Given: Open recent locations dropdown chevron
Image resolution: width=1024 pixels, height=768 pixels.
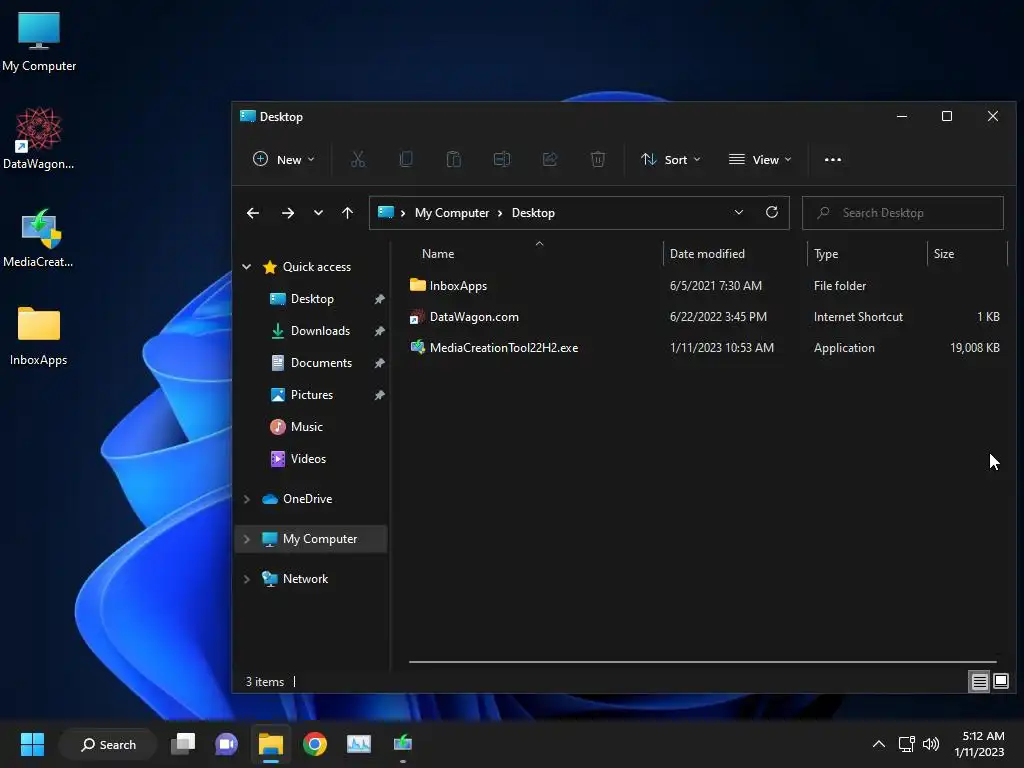Looking at the screenshot, I should pyautogui.click(x=318, y=213).
